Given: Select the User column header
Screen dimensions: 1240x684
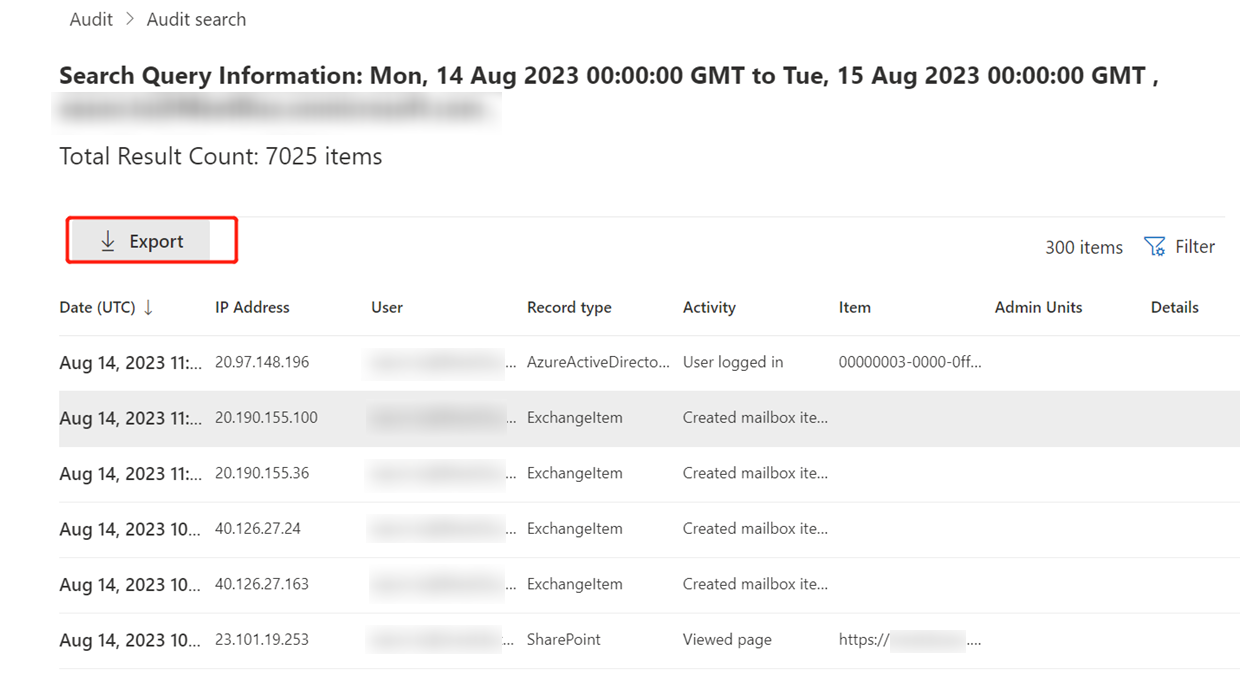Looking at the screenshot, I should [387, 307].
